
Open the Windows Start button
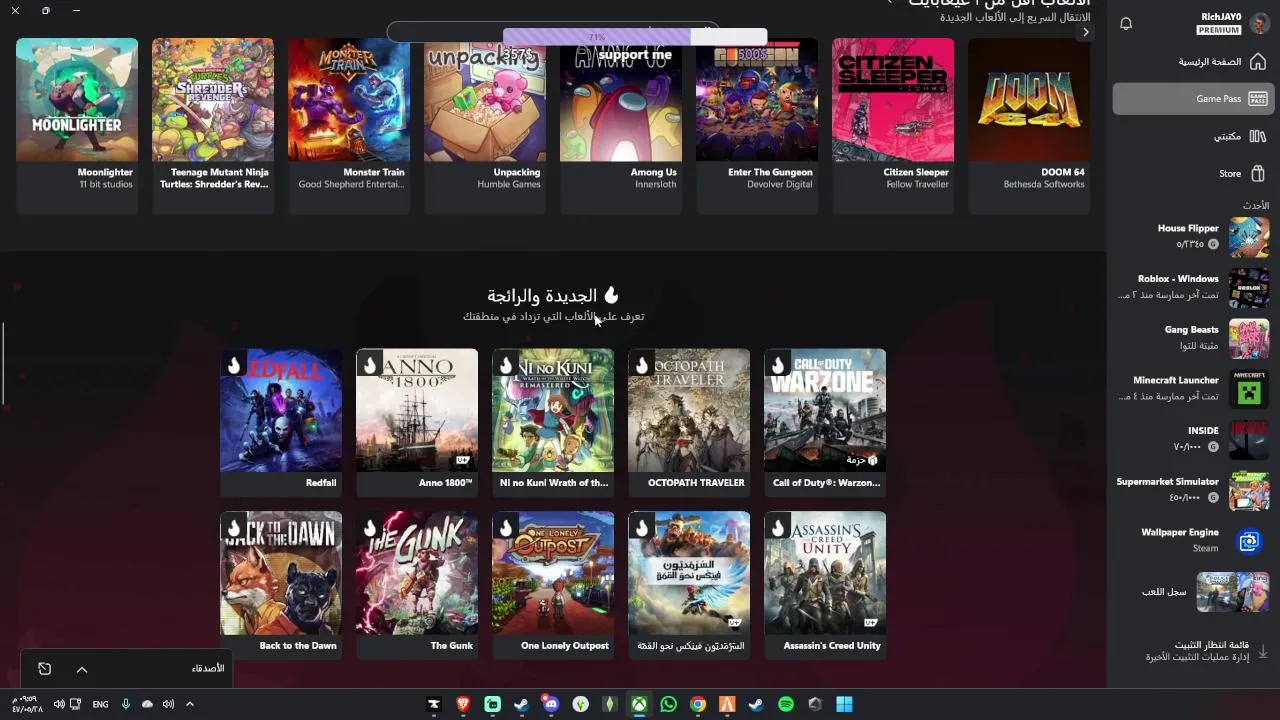[x=844, y=704]
